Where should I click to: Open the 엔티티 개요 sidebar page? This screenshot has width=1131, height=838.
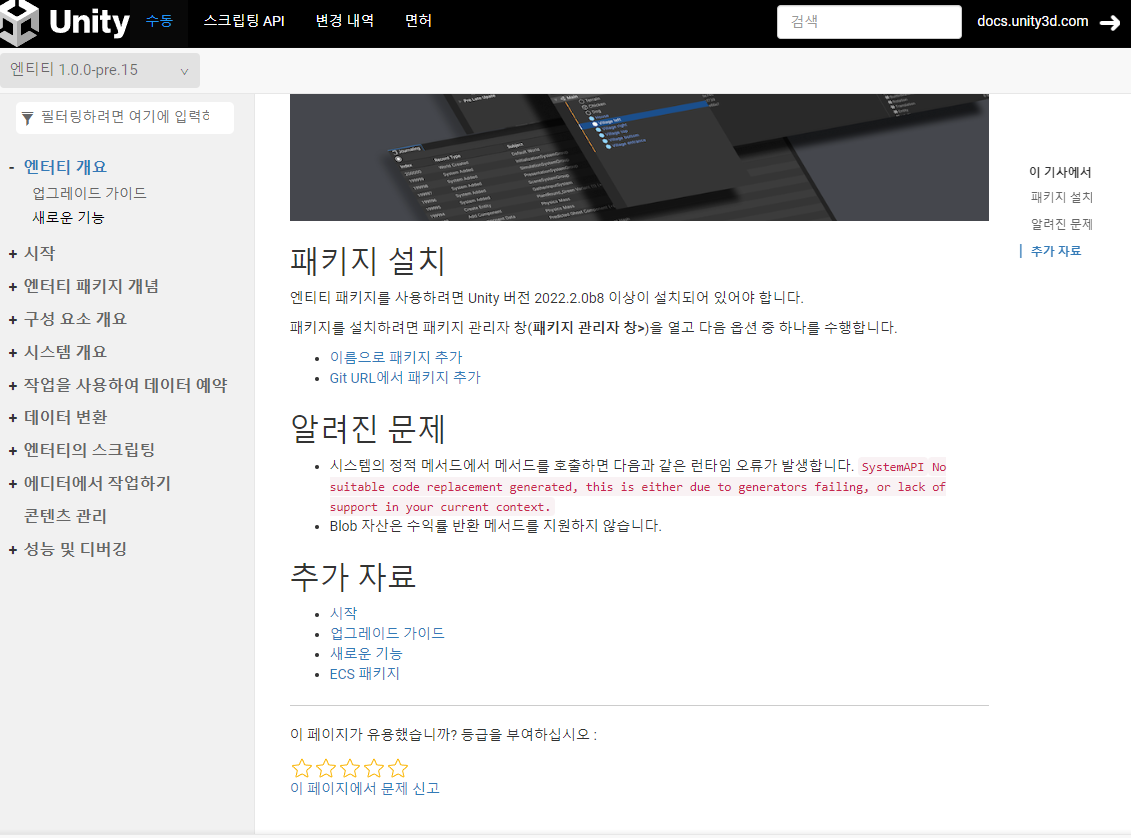click(x=66, y=167)
